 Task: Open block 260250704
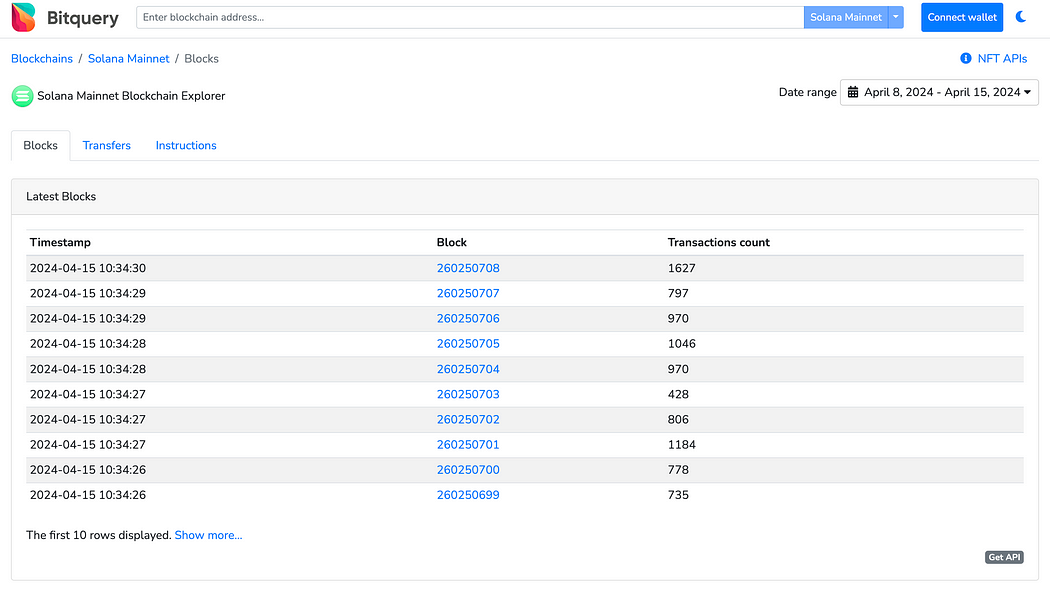468,369
